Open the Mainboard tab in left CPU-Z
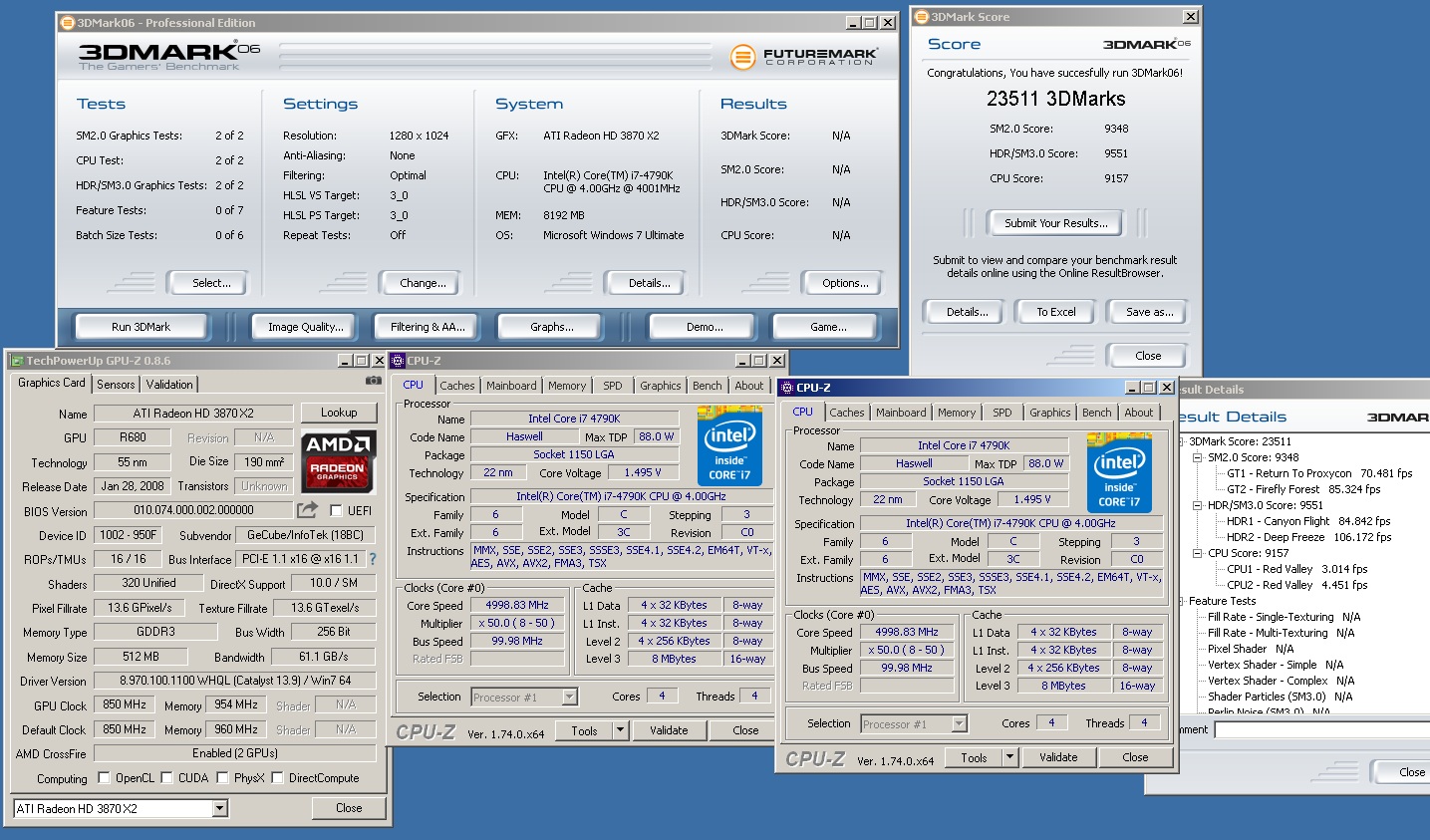The height and width of the screenshot is (840, 1430). tap(511, 386)
